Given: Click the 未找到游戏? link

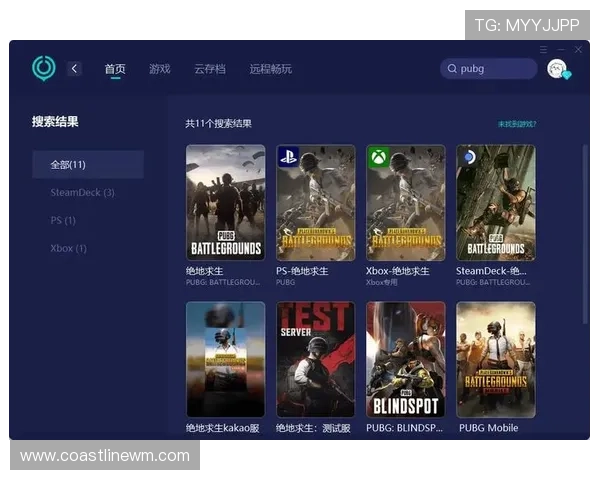Looking at the screenshot, I should (517, 124).
